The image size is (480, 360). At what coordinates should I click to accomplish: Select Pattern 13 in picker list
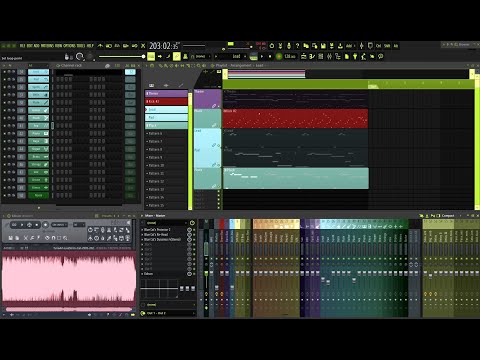(x=166, y=189)
